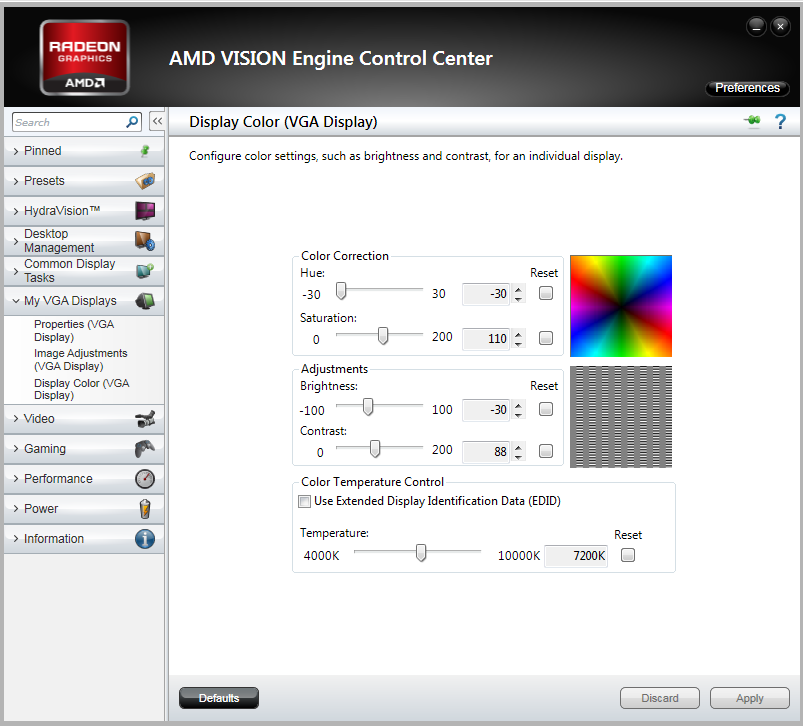
Task: Click the HydraVision monitor icon
Action: [x=145, y=210]
